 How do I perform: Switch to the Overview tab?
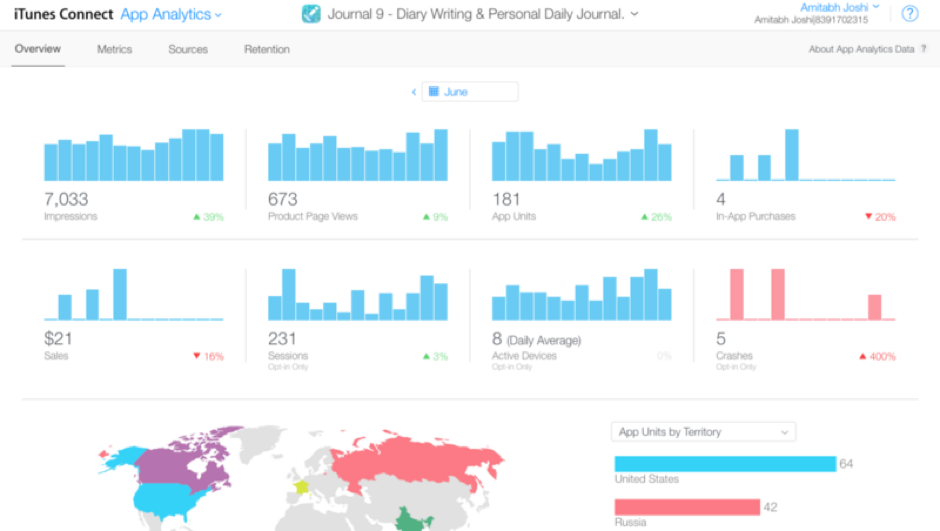[38, 49]
